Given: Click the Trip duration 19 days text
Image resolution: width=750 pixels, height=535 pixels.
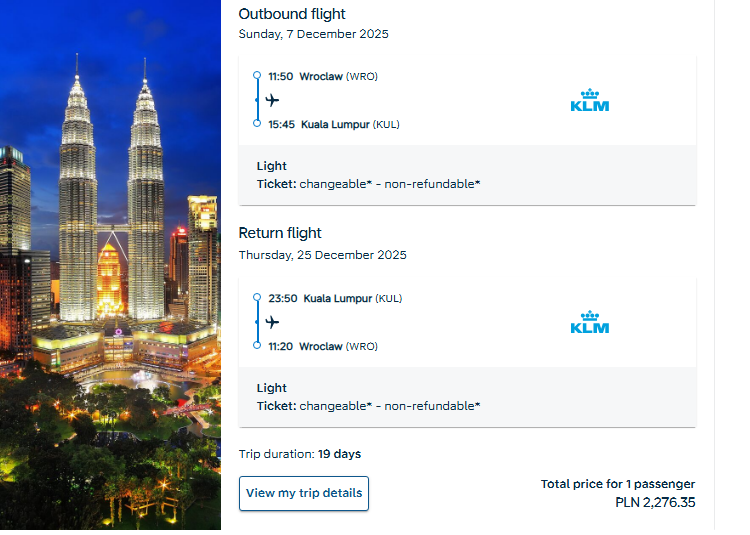Looking at the screenshot, I should click(300, 454).
